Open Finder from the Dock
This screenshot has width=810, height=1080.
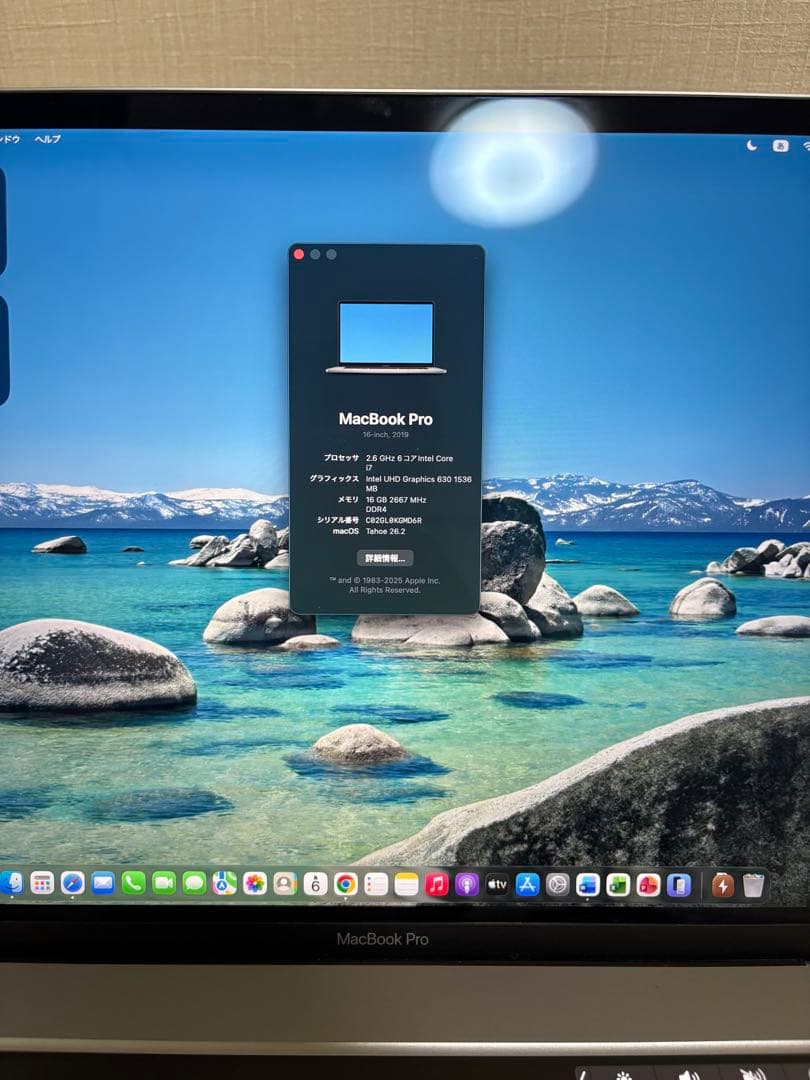pos(14,885)
